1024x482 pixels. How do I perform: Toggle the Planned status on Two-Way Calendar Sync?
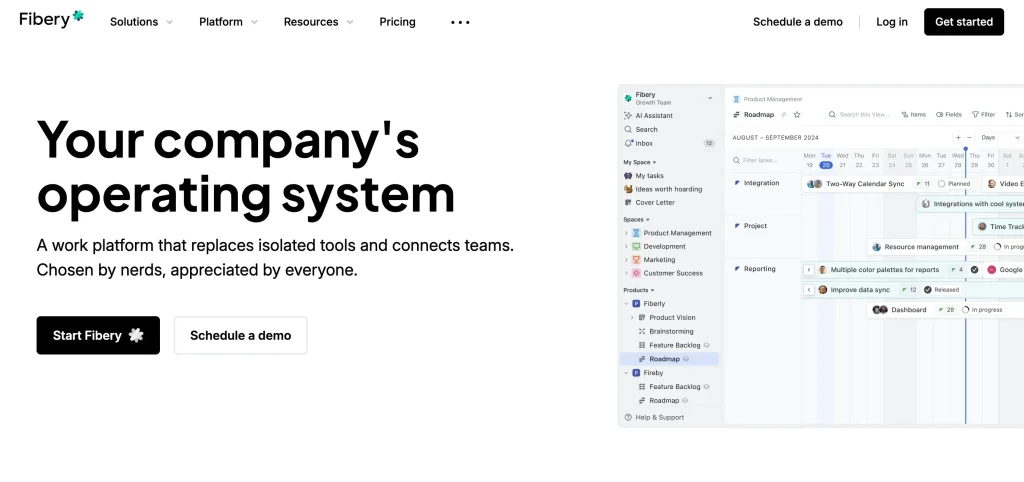(953, 184)
